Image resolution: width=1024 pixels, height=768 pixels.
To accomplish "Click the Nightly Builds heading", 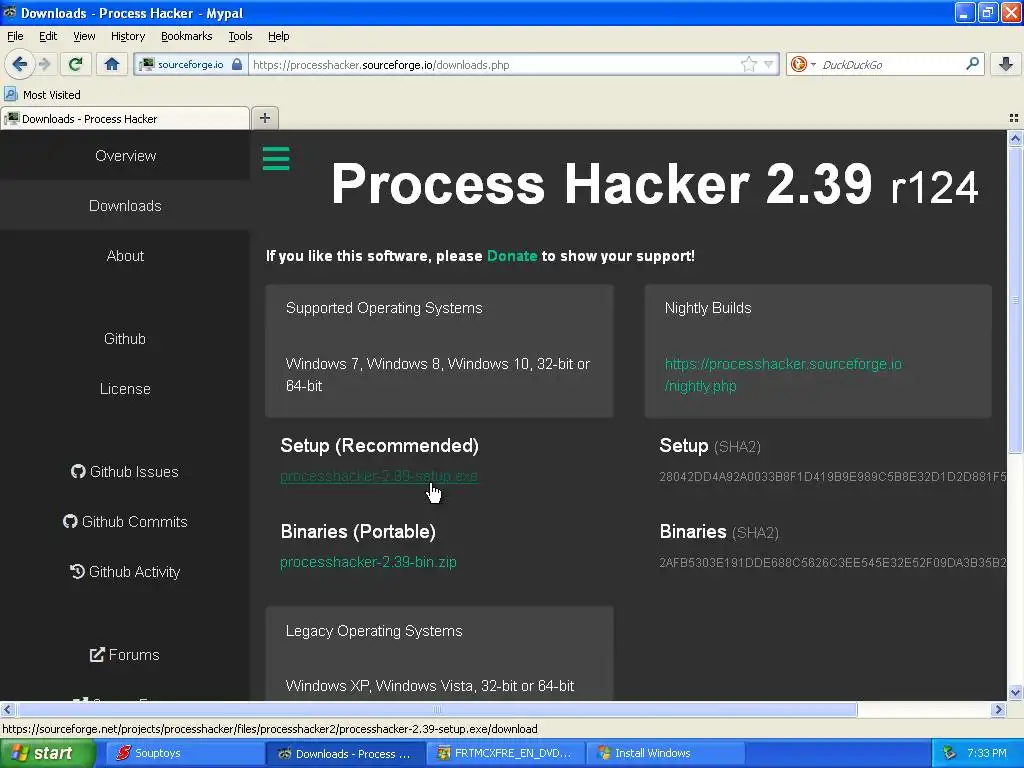I will (708, 308).
